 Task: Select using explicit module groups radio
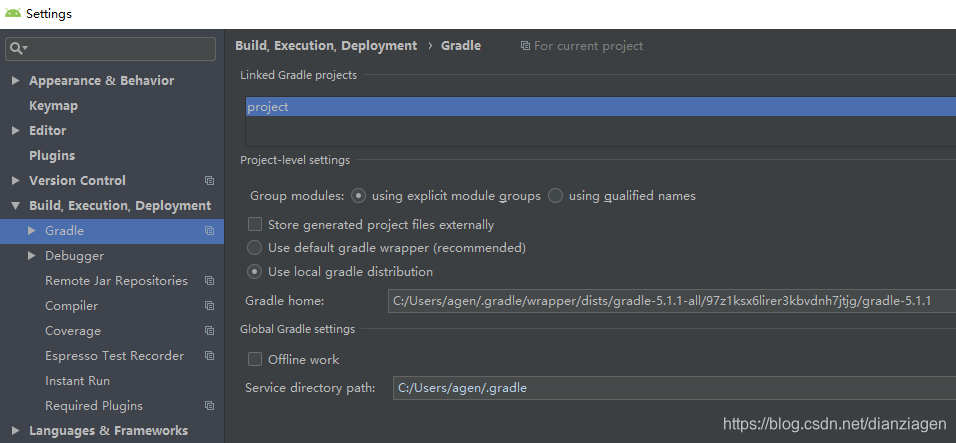359,196
